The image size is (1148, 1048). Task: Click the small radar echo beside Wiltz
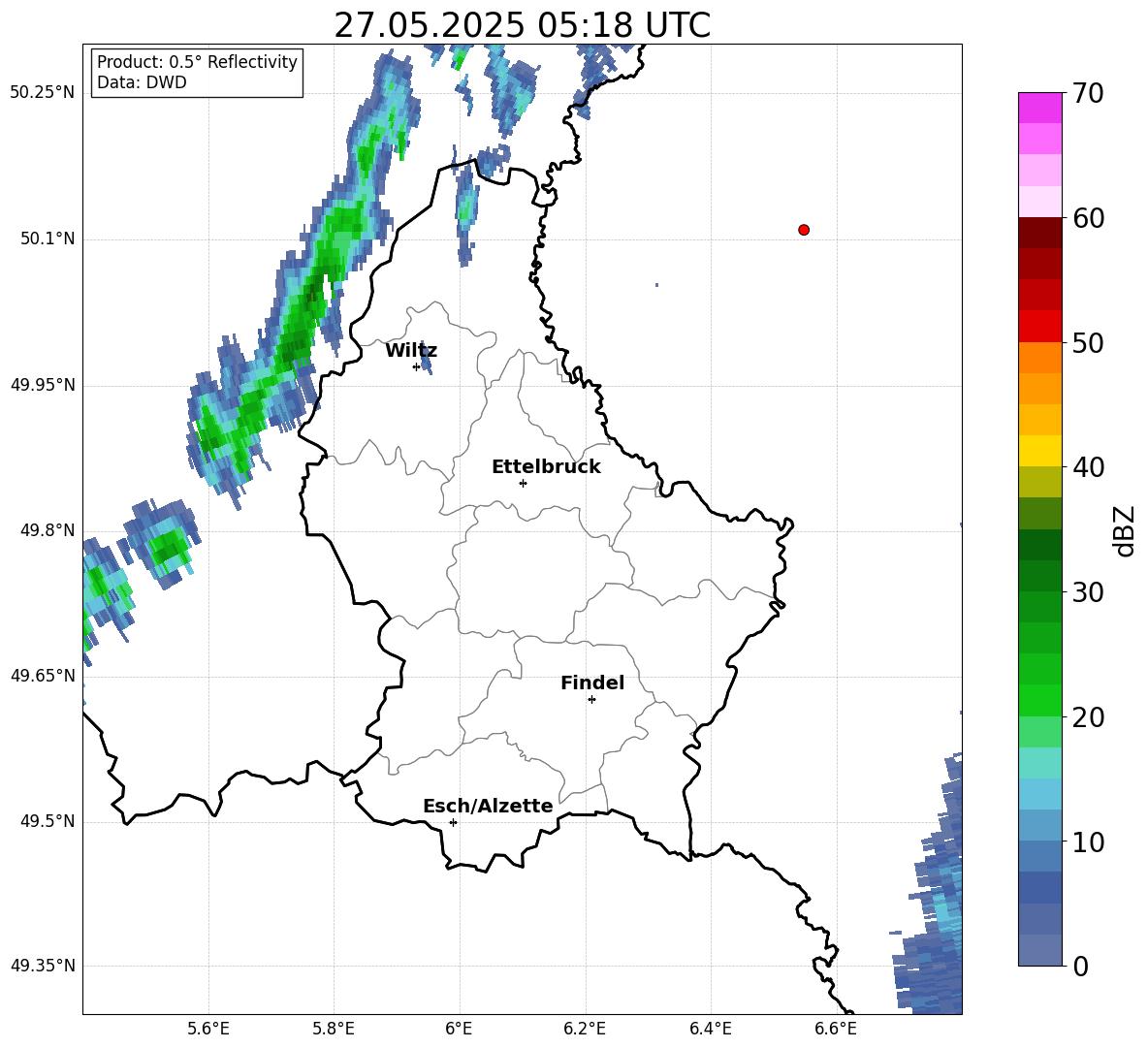(x=426, y=359)
